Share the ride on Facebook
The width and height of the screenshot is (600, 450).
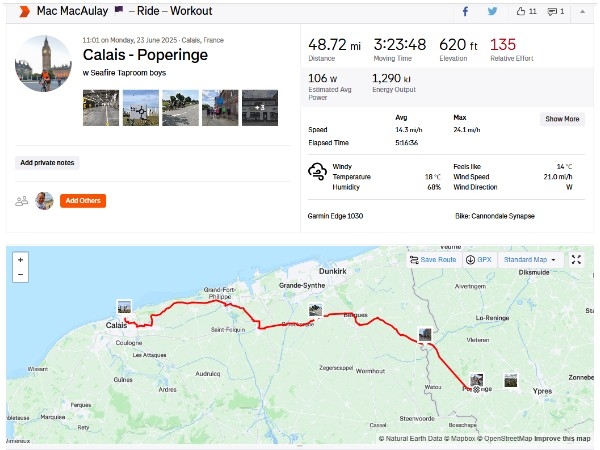click(465, 11)
